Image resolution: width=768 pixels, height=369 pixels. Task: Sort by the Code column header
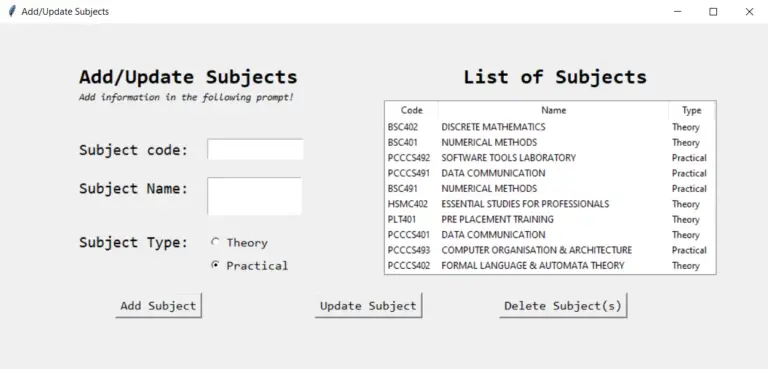pos(411,110)
